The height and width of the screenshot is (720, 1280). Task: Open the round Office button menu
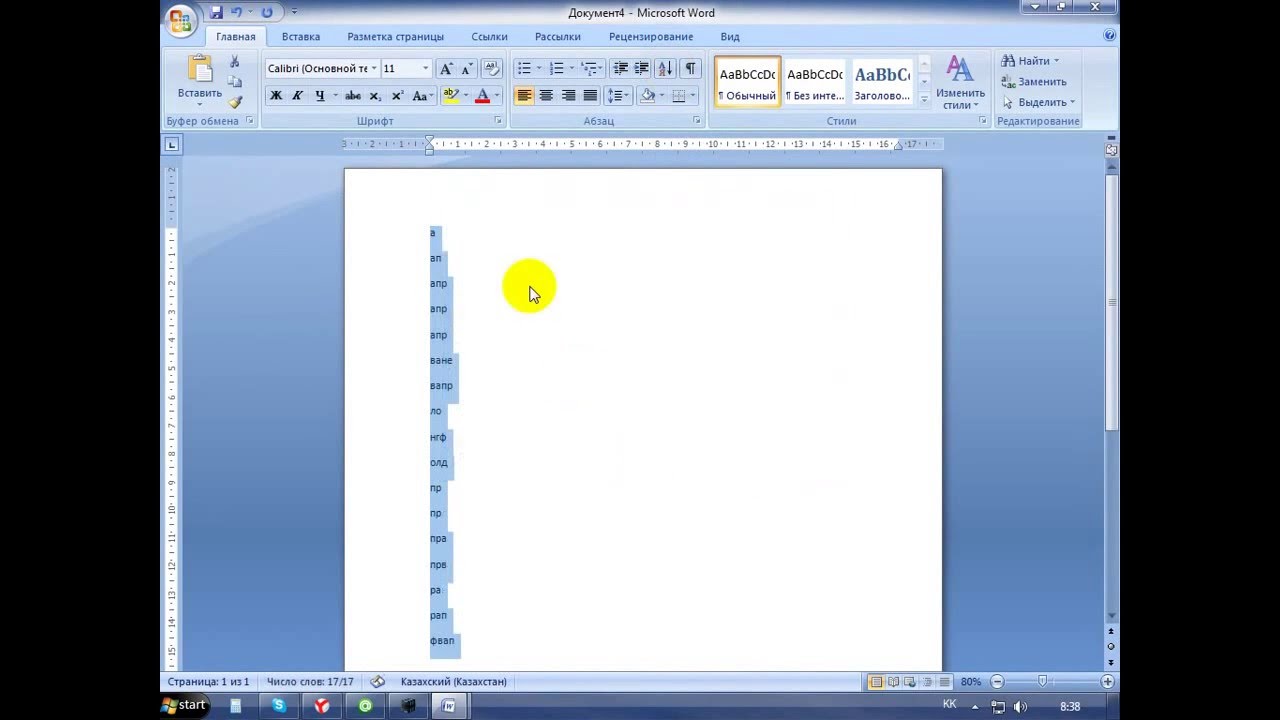(x=181, y=21)
